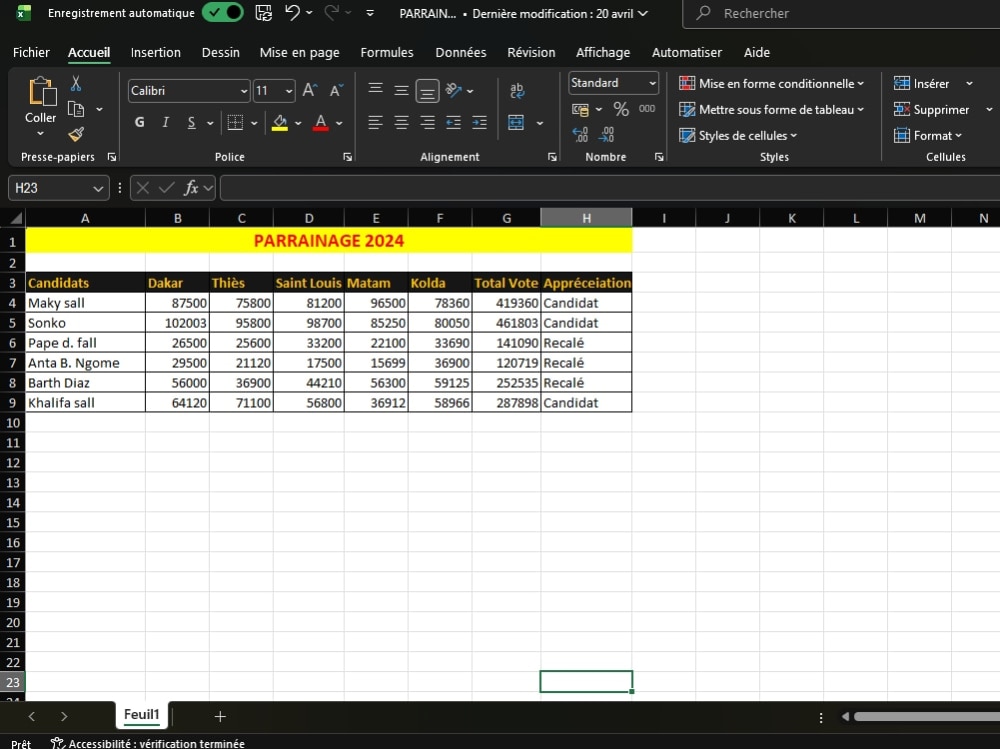Click the Cut scissors icon
The image size is (1000, 749).
coord(76,84)
